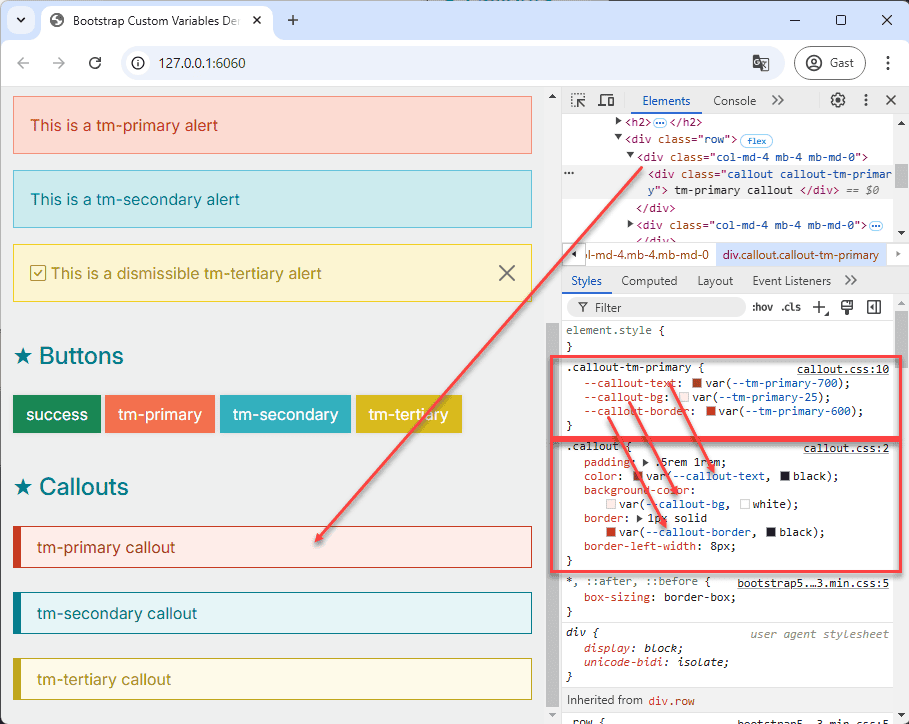Open the Gast profile button

[830, 63]
